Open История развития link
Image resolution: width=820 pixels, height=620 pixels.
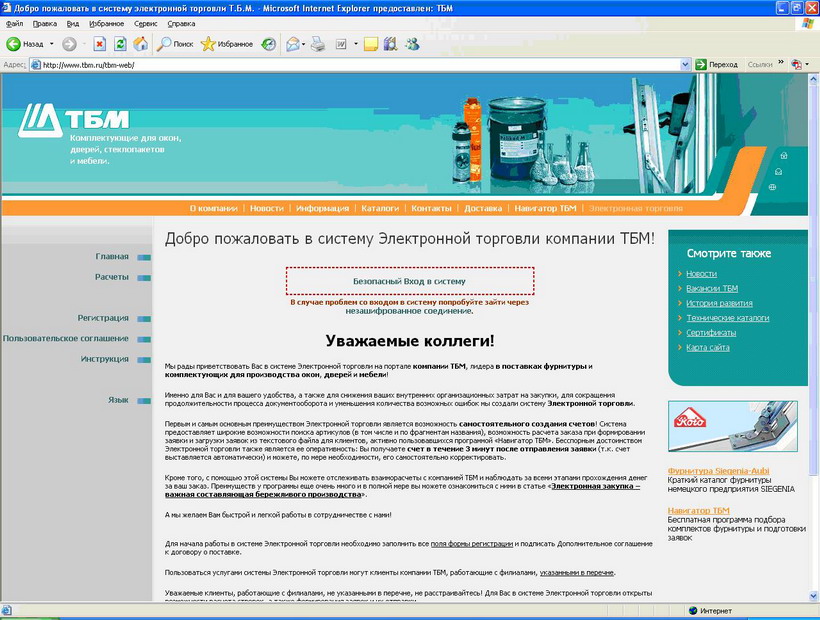point(719,303)
